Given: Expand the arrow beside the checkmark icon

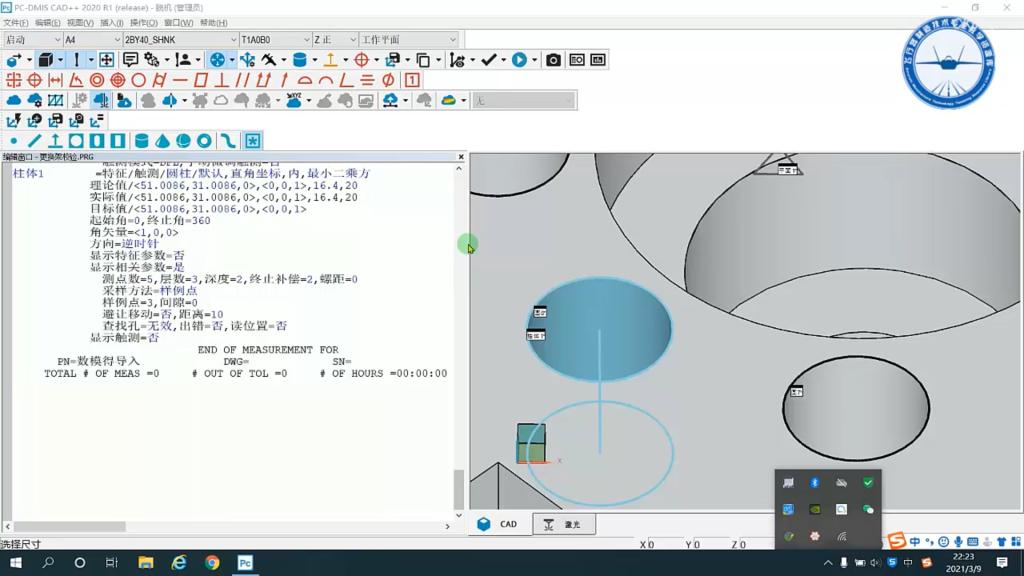Looking at the screenshot, I should tap(504, 60).
